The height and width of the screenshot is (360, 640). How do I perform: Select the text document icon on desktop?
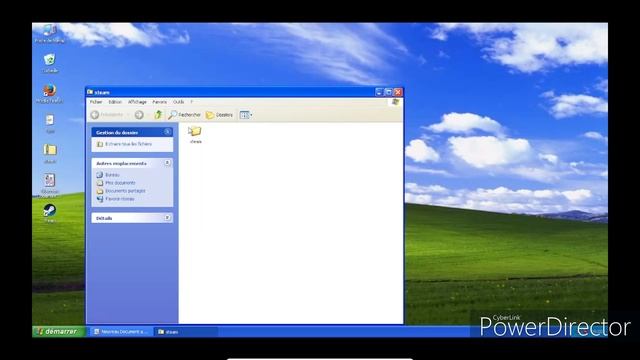(x=50, y=124)
